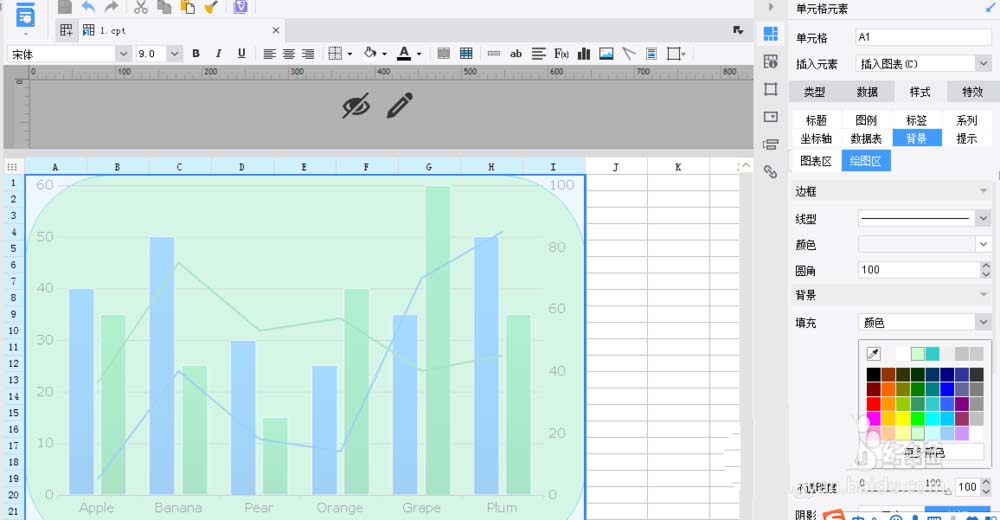Viewport: 1000px width, 520px height.
Task: Insert plain text with ab icon
Action: pos(516,54)
